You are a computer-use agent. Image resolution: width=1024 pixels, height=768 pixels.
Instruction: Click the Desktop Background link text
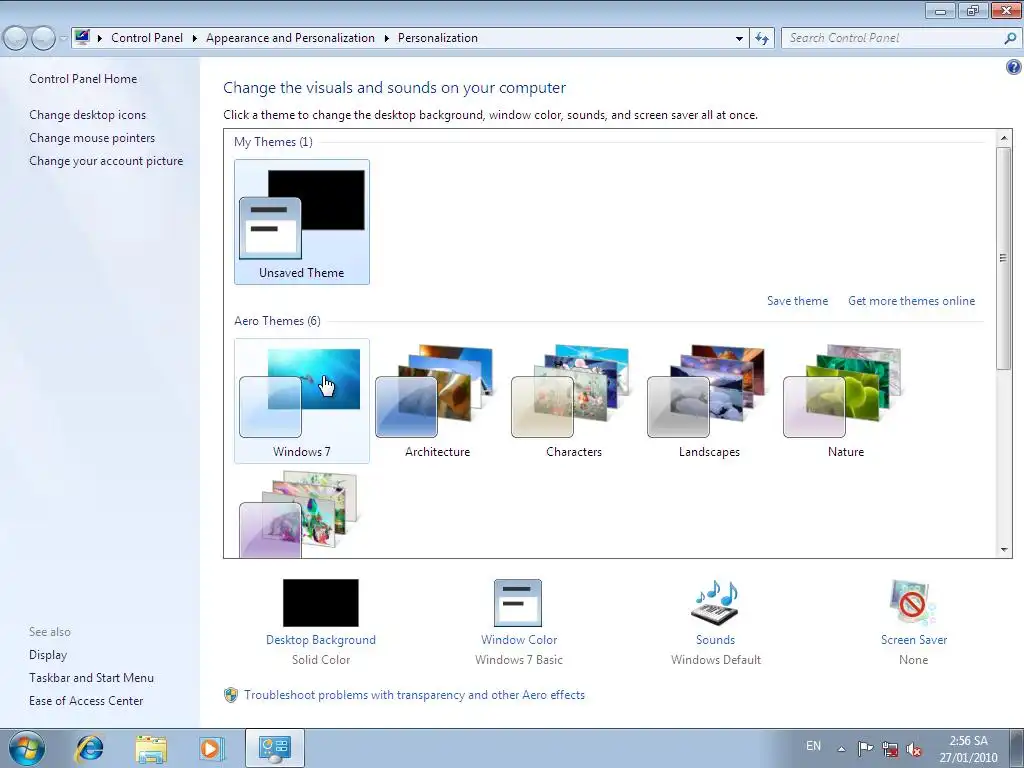(321, 640)
